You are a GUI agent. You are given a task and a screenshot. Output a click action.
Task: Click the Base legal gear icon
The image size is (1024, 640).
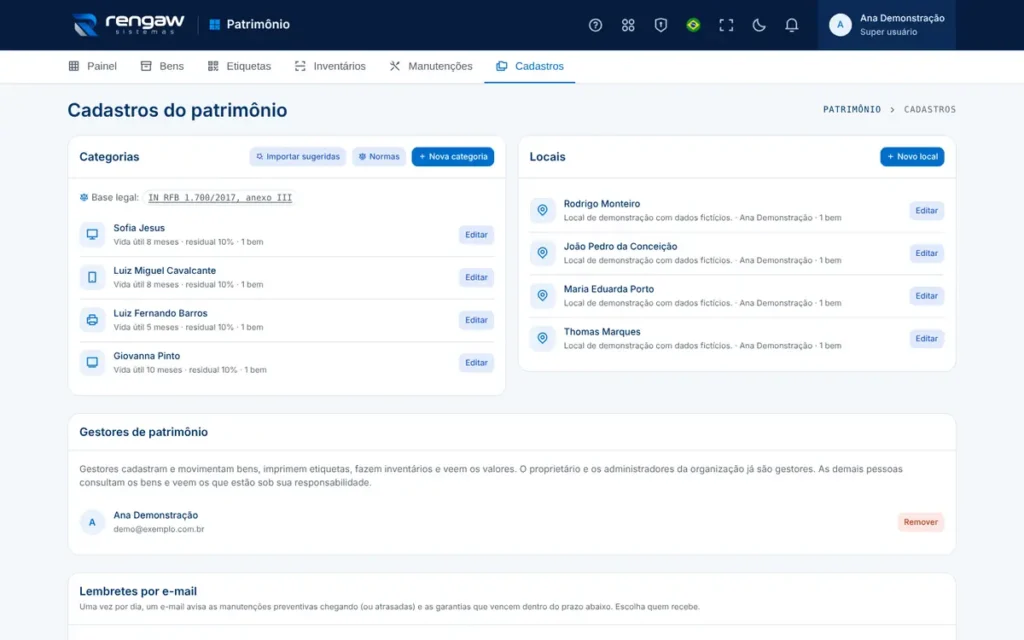[x=84, y=197]
